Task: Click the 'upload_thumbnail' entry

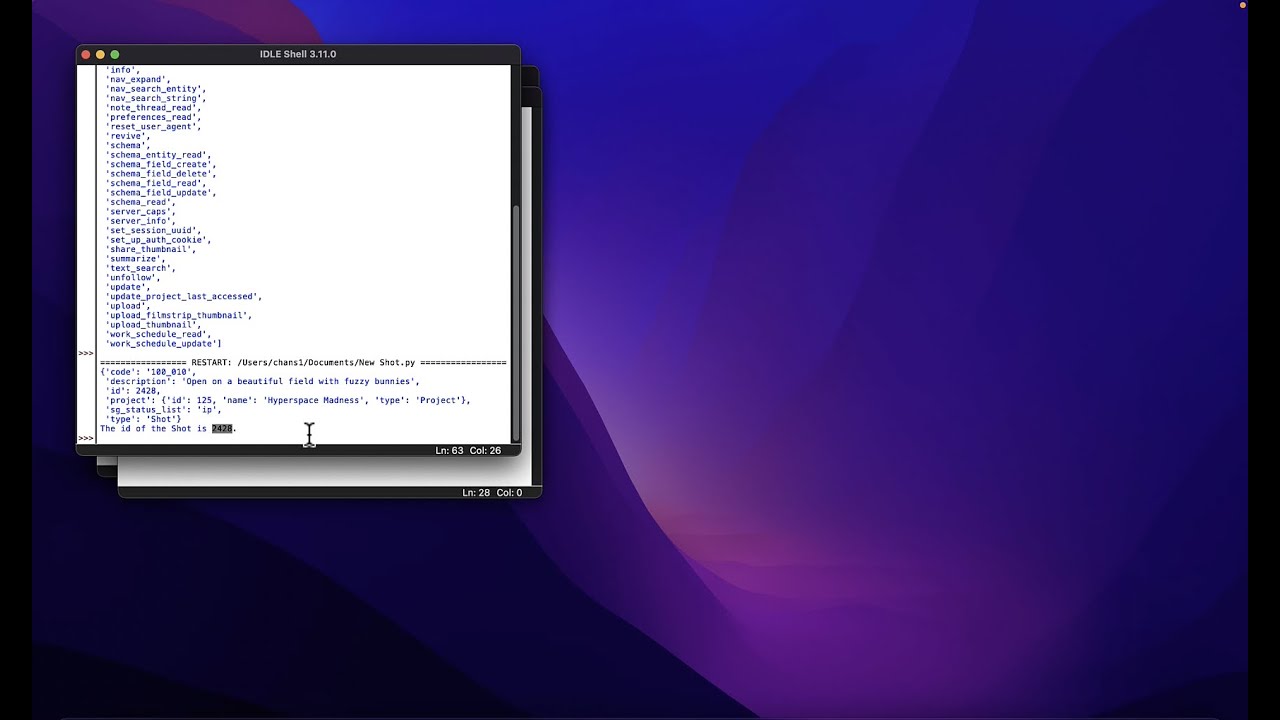Action: pos(153,325)
